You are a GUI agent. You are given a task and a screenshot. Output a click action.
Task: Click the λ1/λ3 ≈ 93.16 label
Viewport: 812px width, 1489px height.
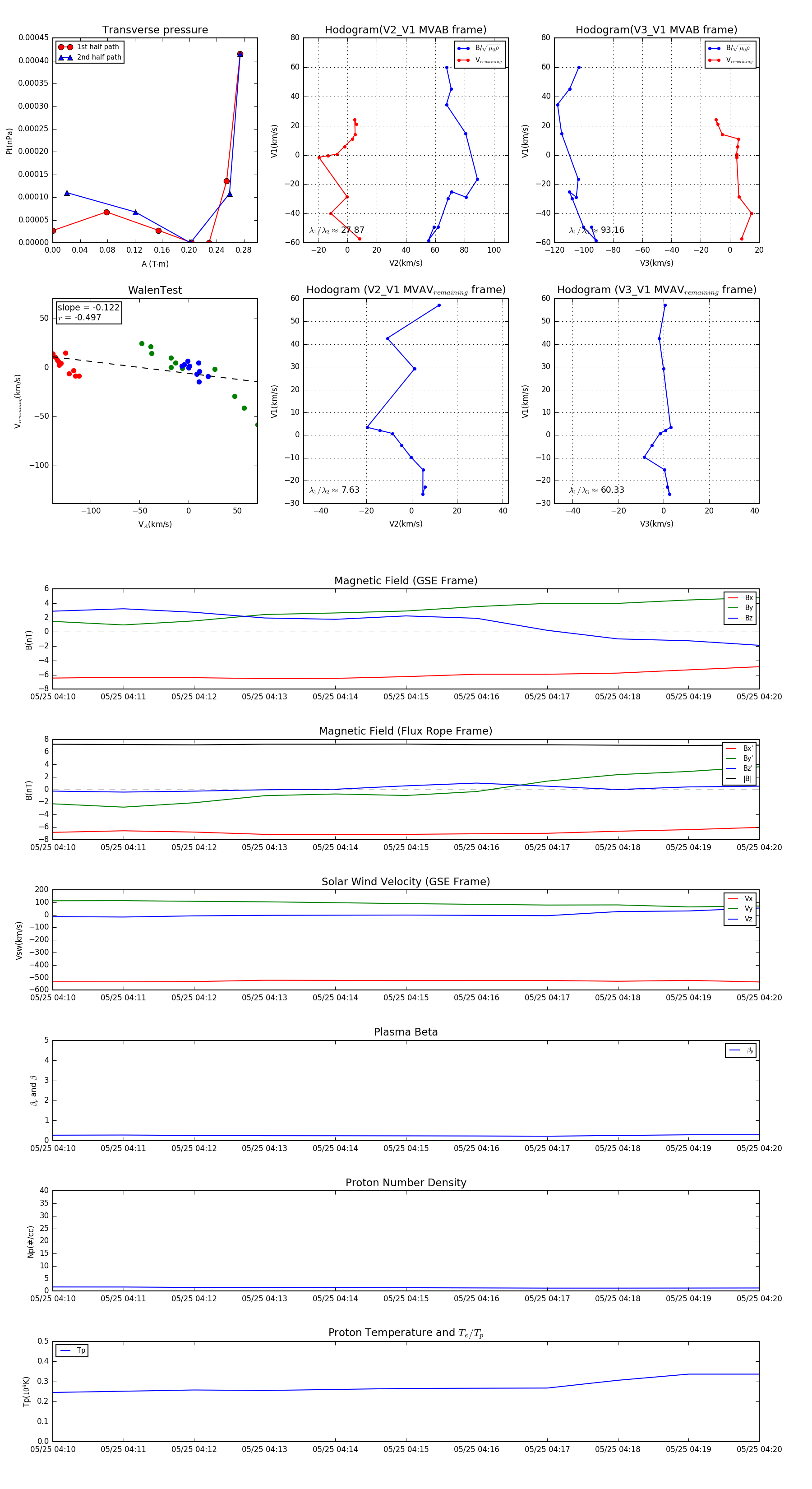pyautogui.click(x=596, y=230)
